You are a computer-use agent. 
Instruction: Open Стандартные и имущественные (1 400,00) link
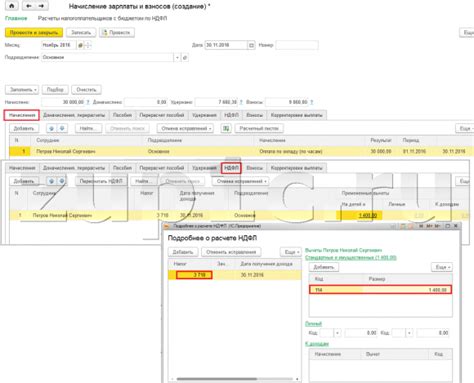pos(351,258)
